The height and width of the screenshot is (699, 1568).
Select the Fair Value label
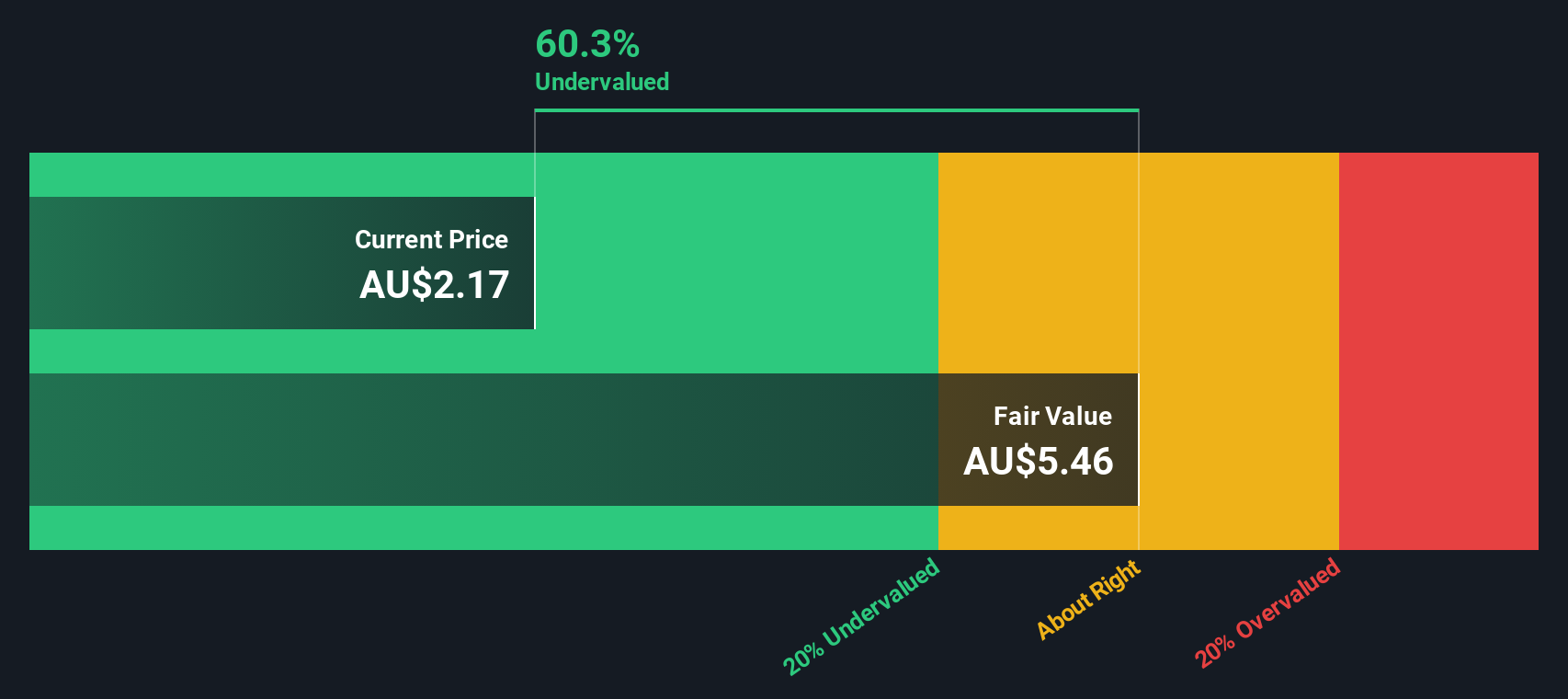click(1052, 416)
